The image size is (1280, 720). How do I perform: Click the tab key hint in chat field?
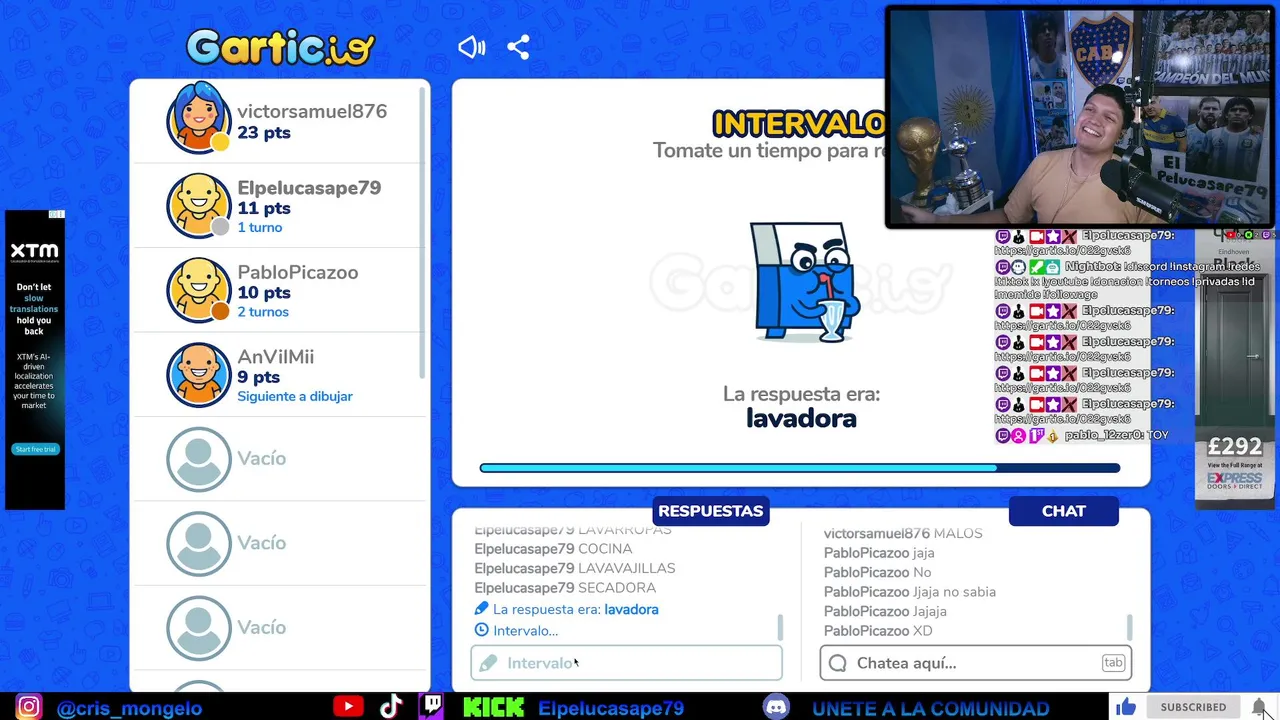point(1113,663)
